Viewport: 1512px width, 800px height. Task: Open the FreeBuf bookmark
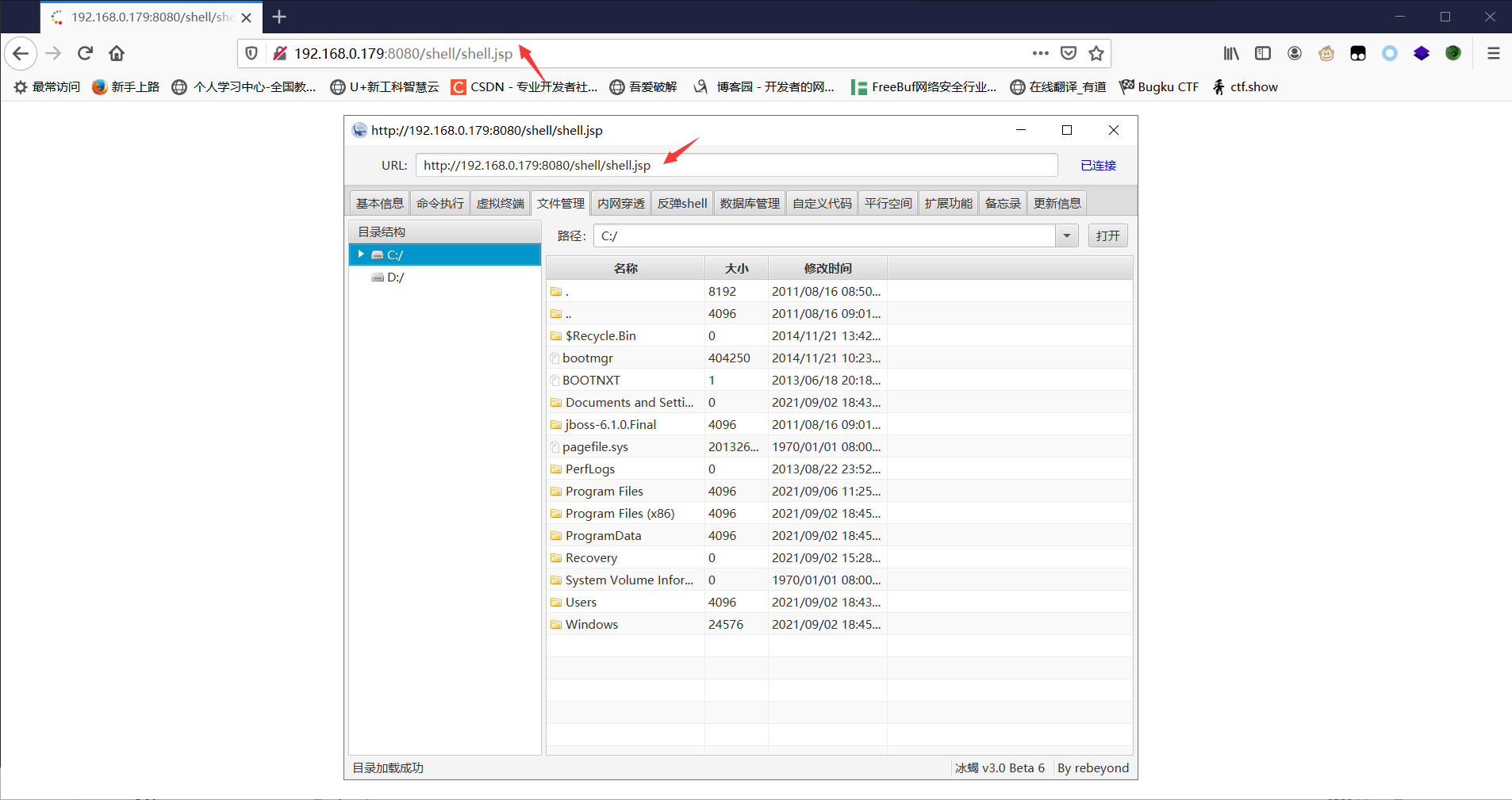923,86
